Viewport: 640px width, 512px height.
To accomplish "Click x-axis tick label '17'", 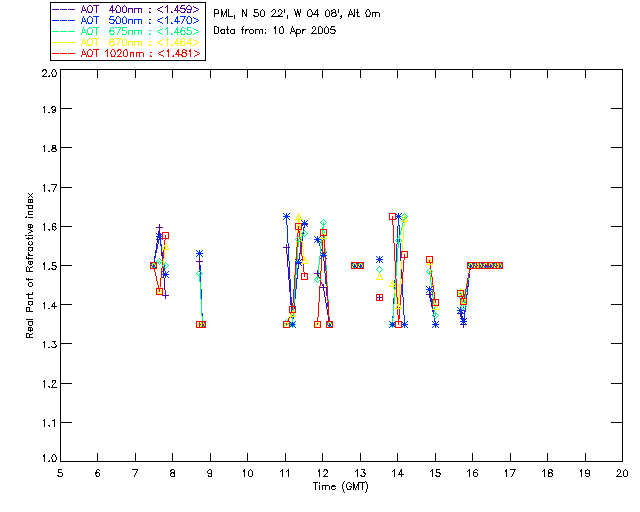I will 510,473.
